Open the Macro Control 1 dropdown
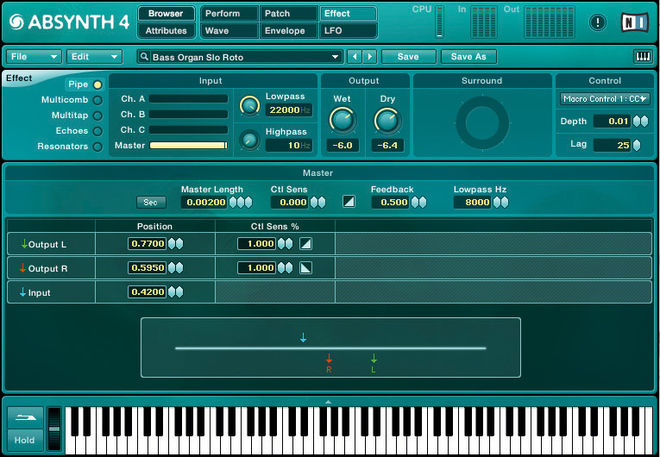The height and width of the screenshot is (457, 660). (604, 99)
